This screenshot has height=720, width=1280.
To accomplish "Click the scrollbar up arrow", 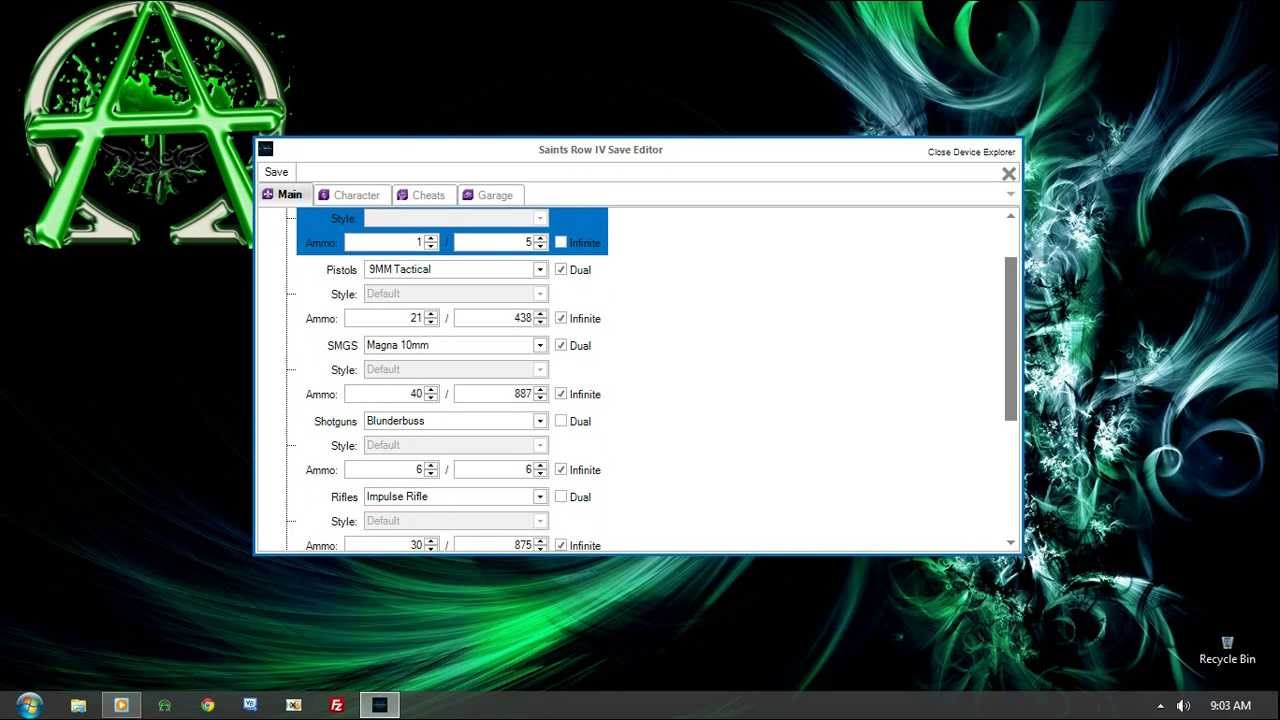I will (x=1011, y=216).
